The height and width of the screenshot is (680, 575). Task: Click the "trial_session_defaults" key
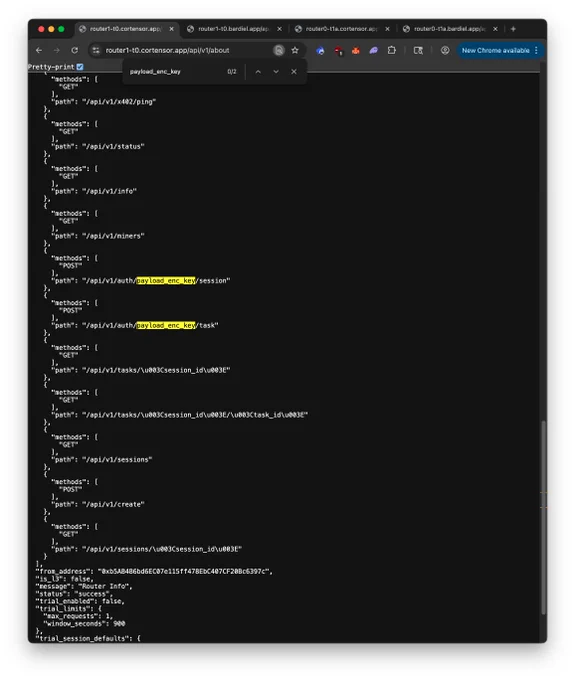click(x=84, y=639)
